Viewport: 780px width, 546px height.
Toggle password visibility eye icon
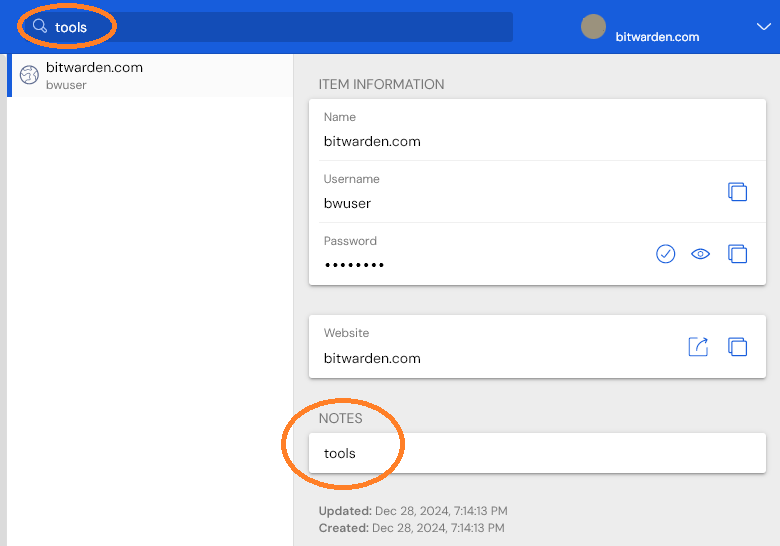click(x=700, y=254)
